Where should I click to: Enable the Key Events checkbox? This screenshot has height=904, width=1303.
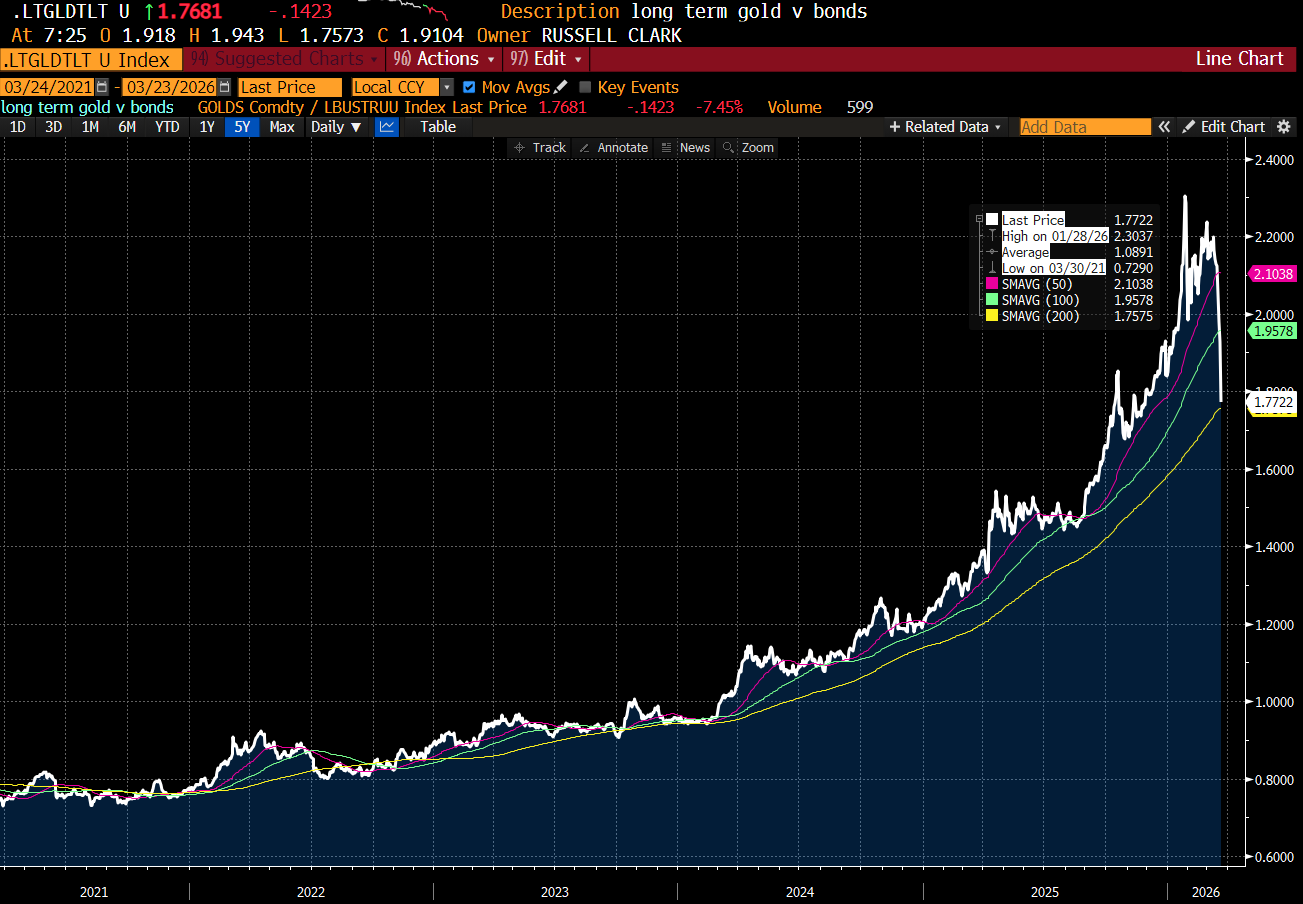point(585,88)
